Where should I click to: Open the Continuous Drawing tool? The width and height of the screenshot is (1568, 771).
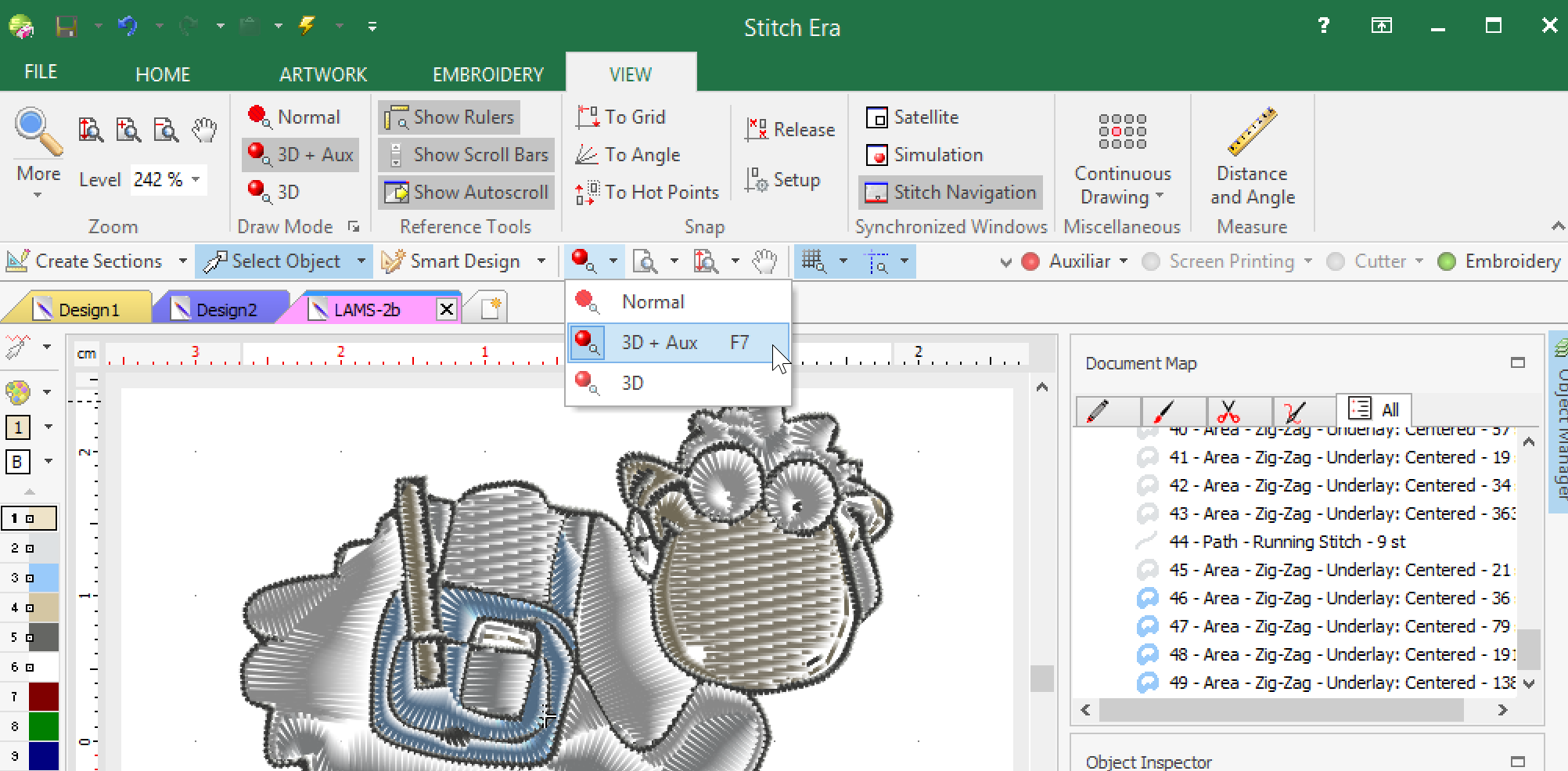coord(1122,132)
